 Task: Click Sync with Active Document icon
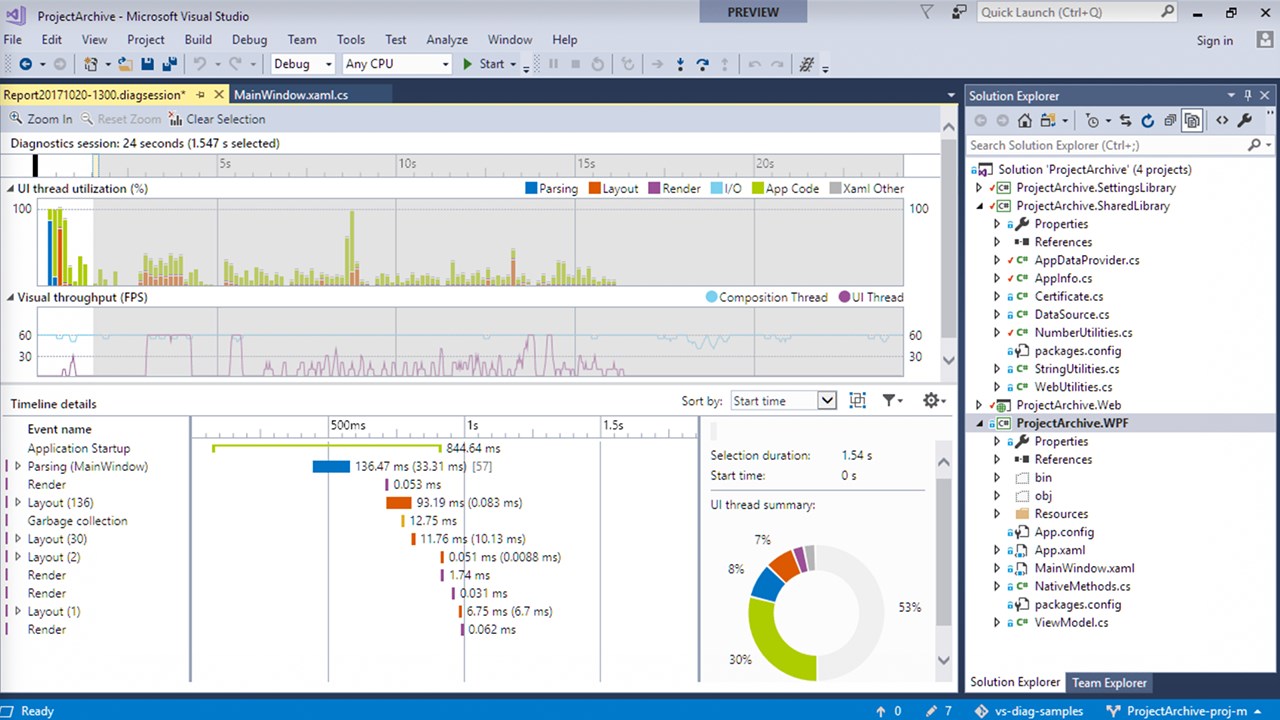click(1125, 121)
